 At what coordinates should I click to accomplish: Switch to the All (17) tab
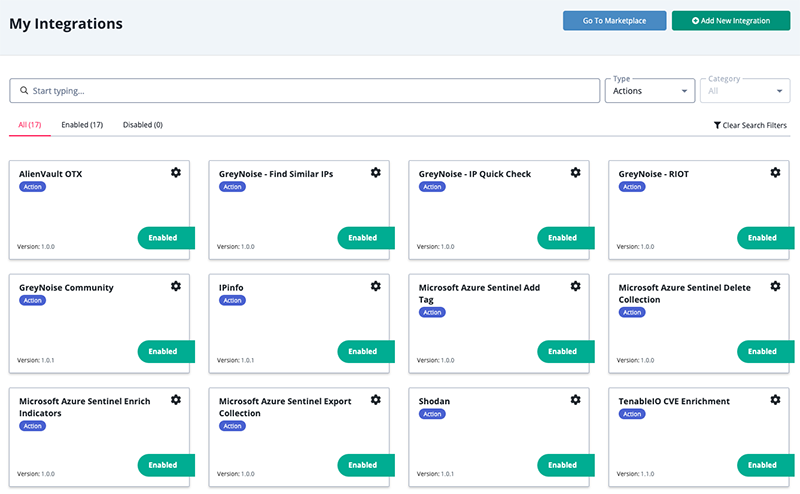(x=30, y=125)
